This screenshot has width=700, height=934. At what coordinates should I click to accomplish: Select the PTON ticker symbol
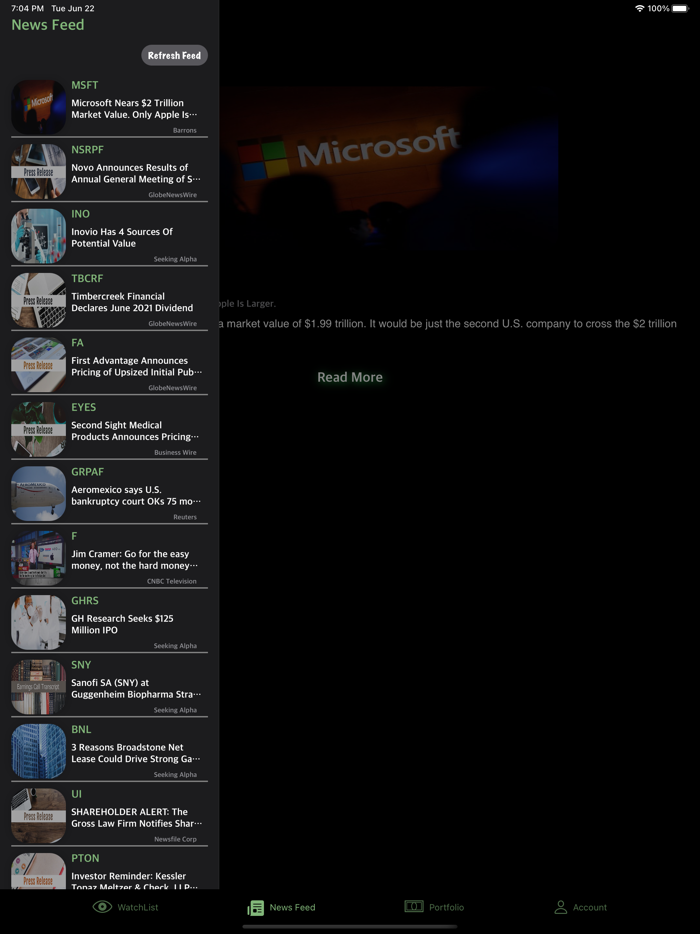tap(85, 858)
